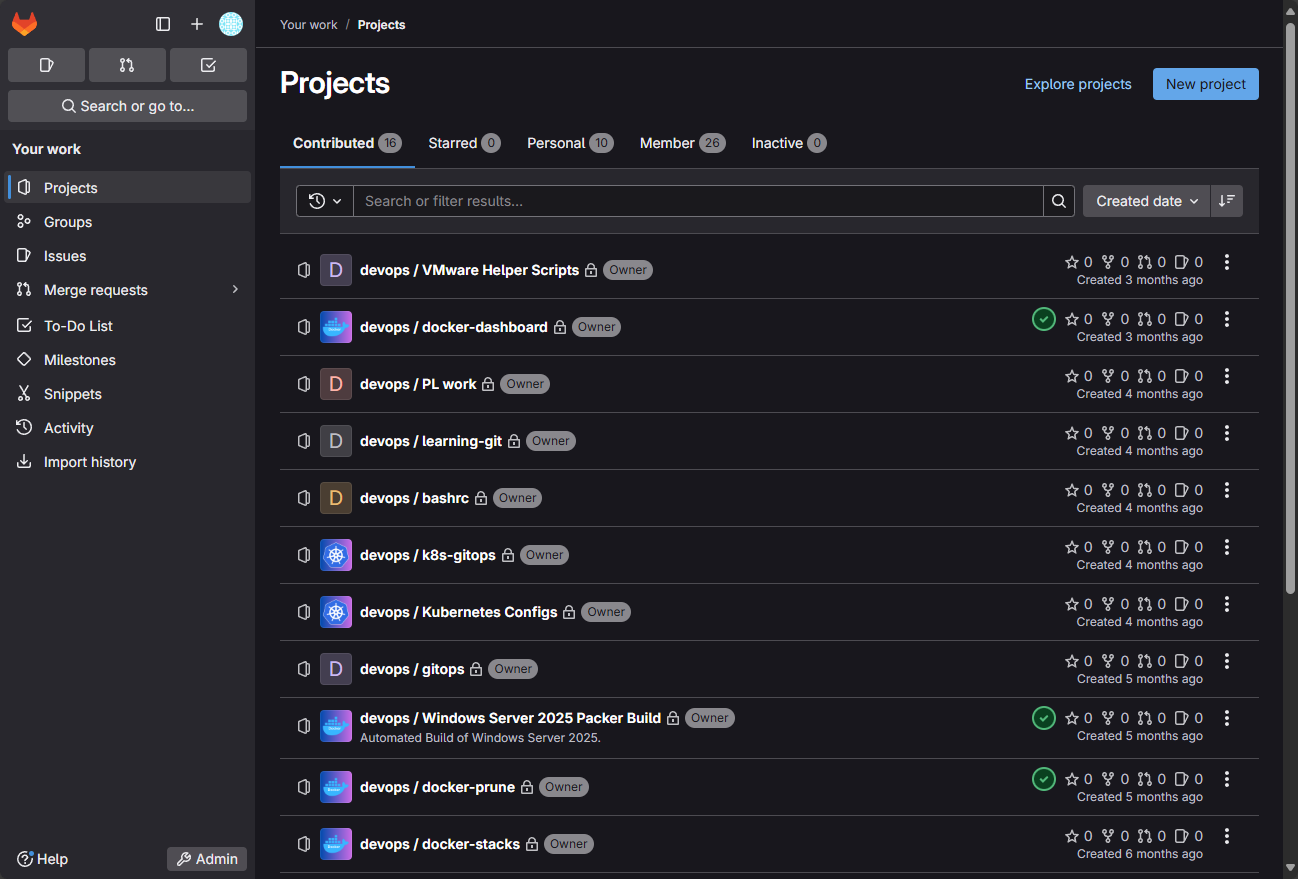
Task: View docker-dashboard pipeline passed status icon
Action: [x=1044, y=319]
